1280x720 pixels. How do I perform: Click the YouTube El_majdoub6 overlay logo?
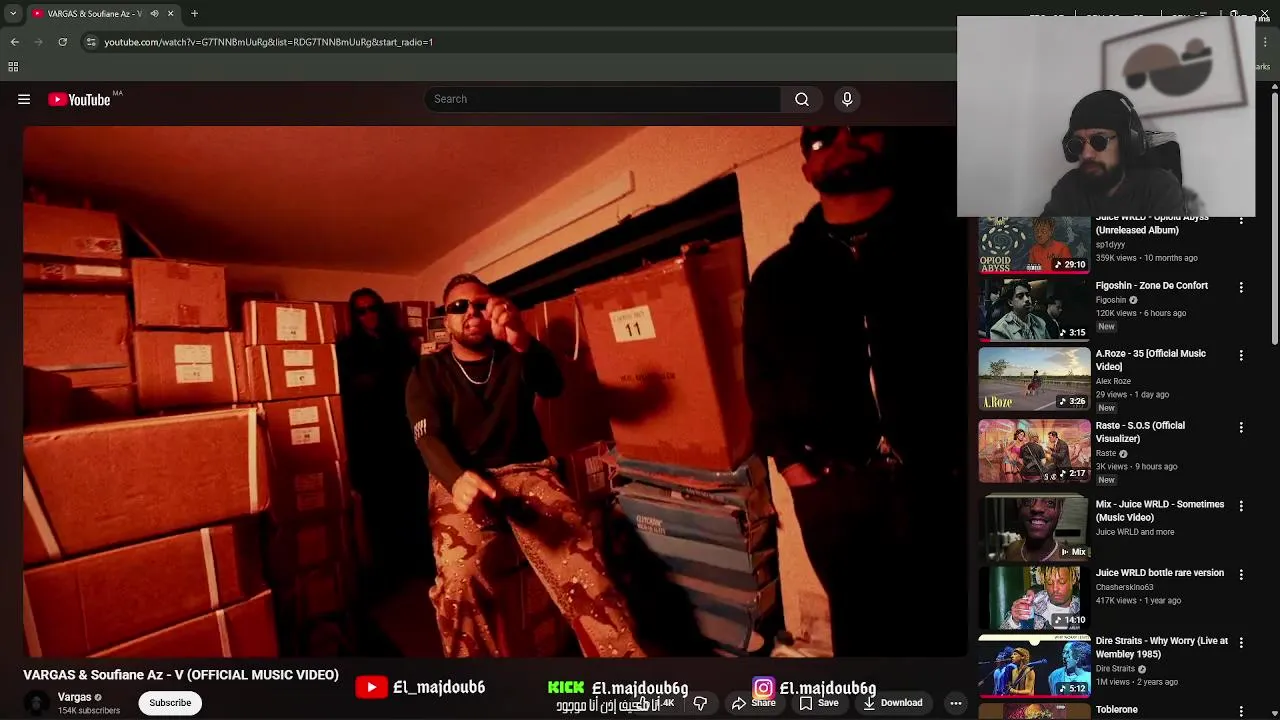pyautogui.click(x=371, y=687)
